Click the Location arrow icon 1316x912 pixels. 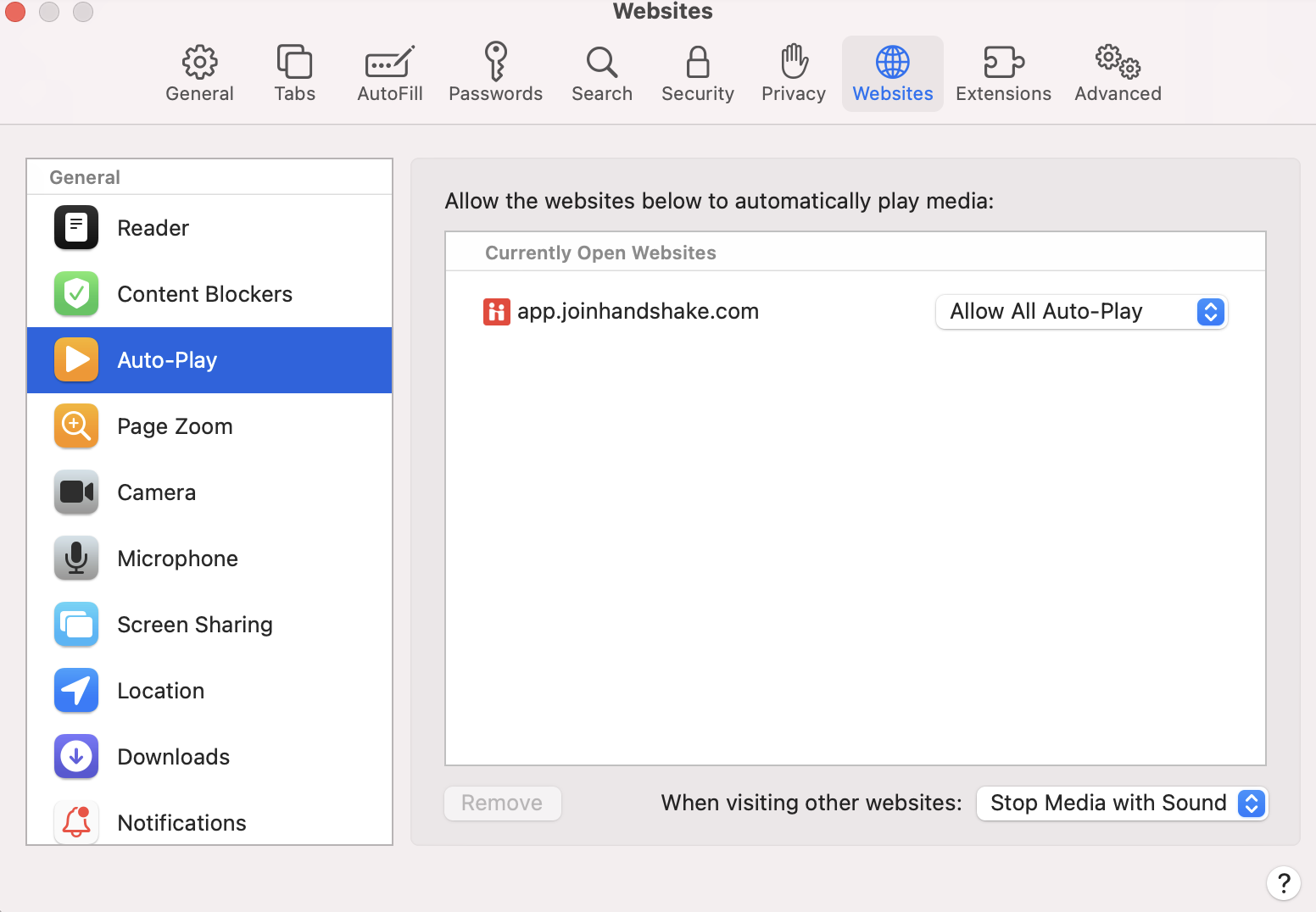coord(76,690)
